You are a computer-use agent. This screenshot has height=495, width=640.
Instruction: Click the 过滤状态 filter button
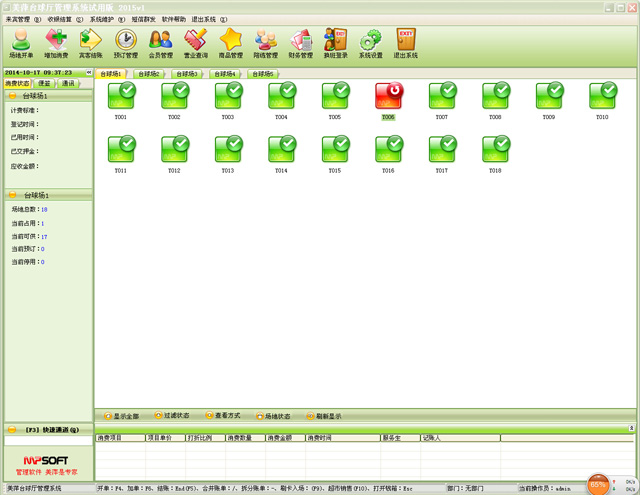click(172, 416)
